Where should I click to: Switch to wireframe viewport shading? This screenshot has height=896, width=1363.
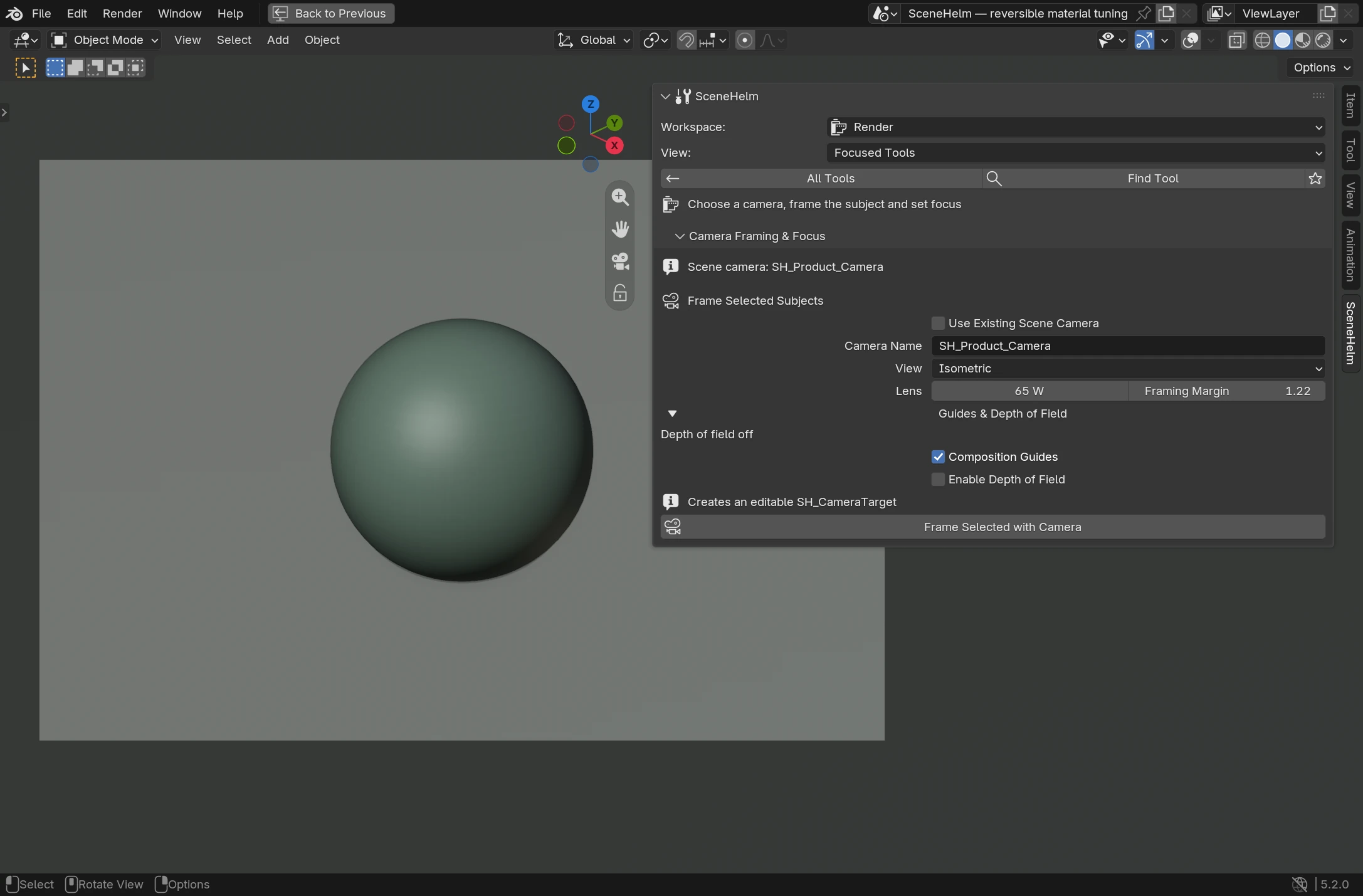[x=1262, y=40]
